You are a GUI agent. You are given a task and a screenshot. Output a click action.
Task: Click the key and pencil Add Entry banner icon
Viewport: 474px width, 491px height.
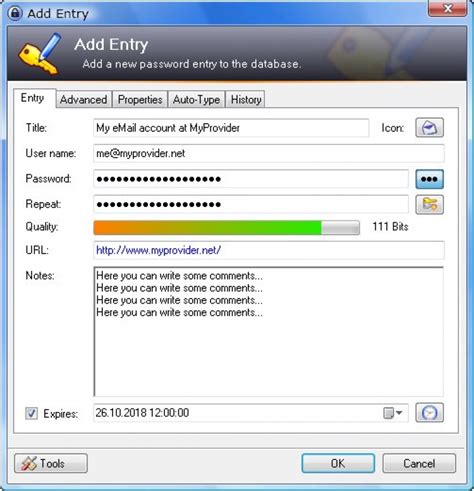tap(40, 53)
